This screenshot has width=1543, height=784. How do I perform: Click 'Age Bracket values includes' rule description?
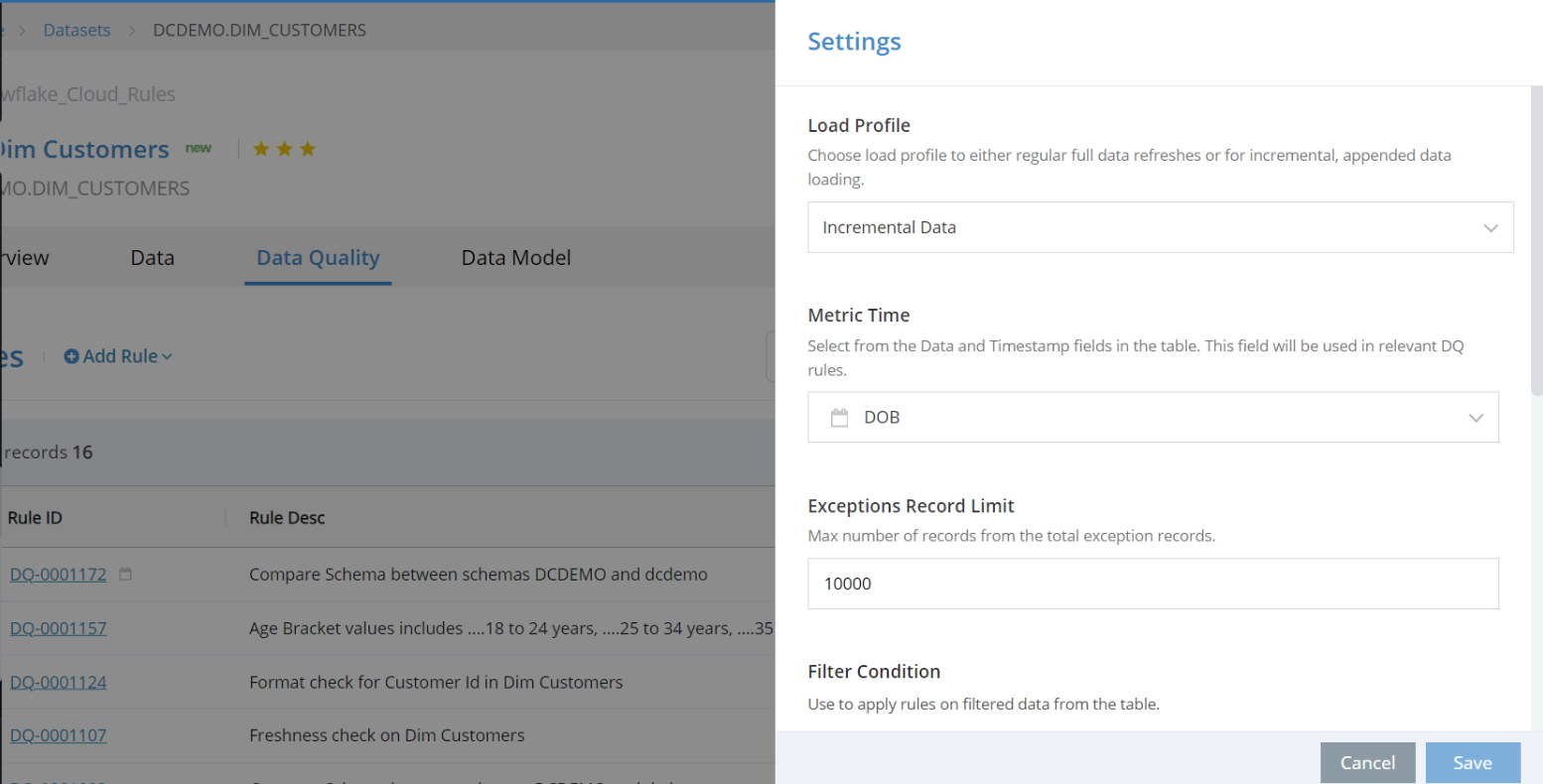pos(511,628)
